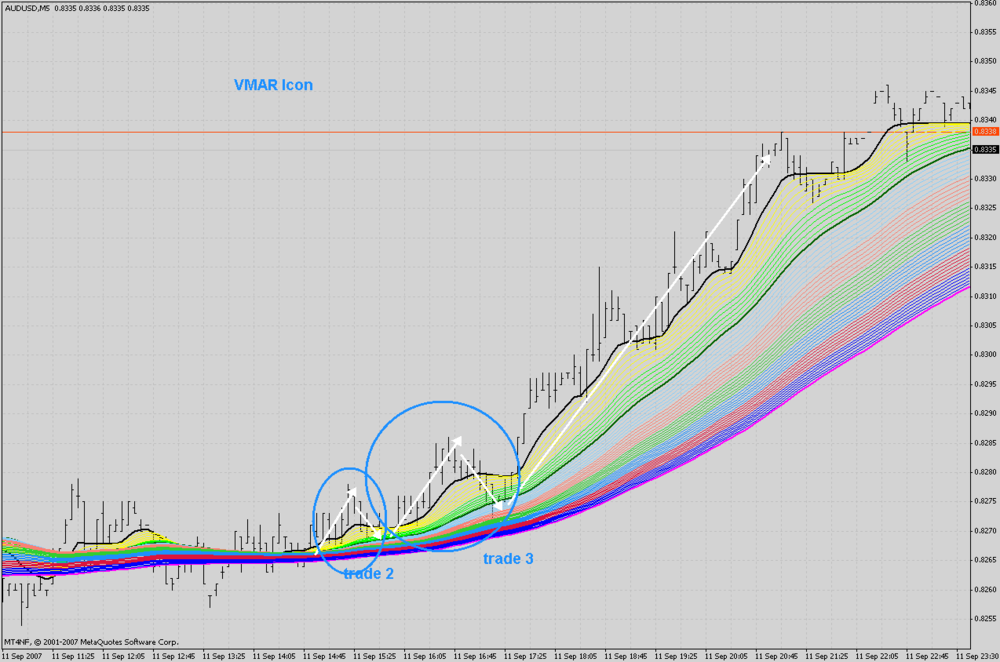Click the 11 Sep 14:45 time axis label
The width and height of the screenshot is (1000, 662).
click(324, 656)
